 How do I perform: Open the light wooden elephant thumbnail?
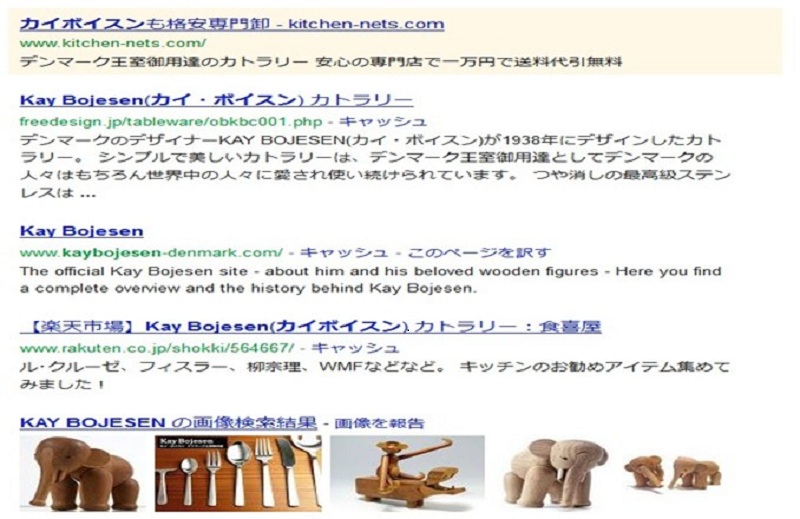555,474
